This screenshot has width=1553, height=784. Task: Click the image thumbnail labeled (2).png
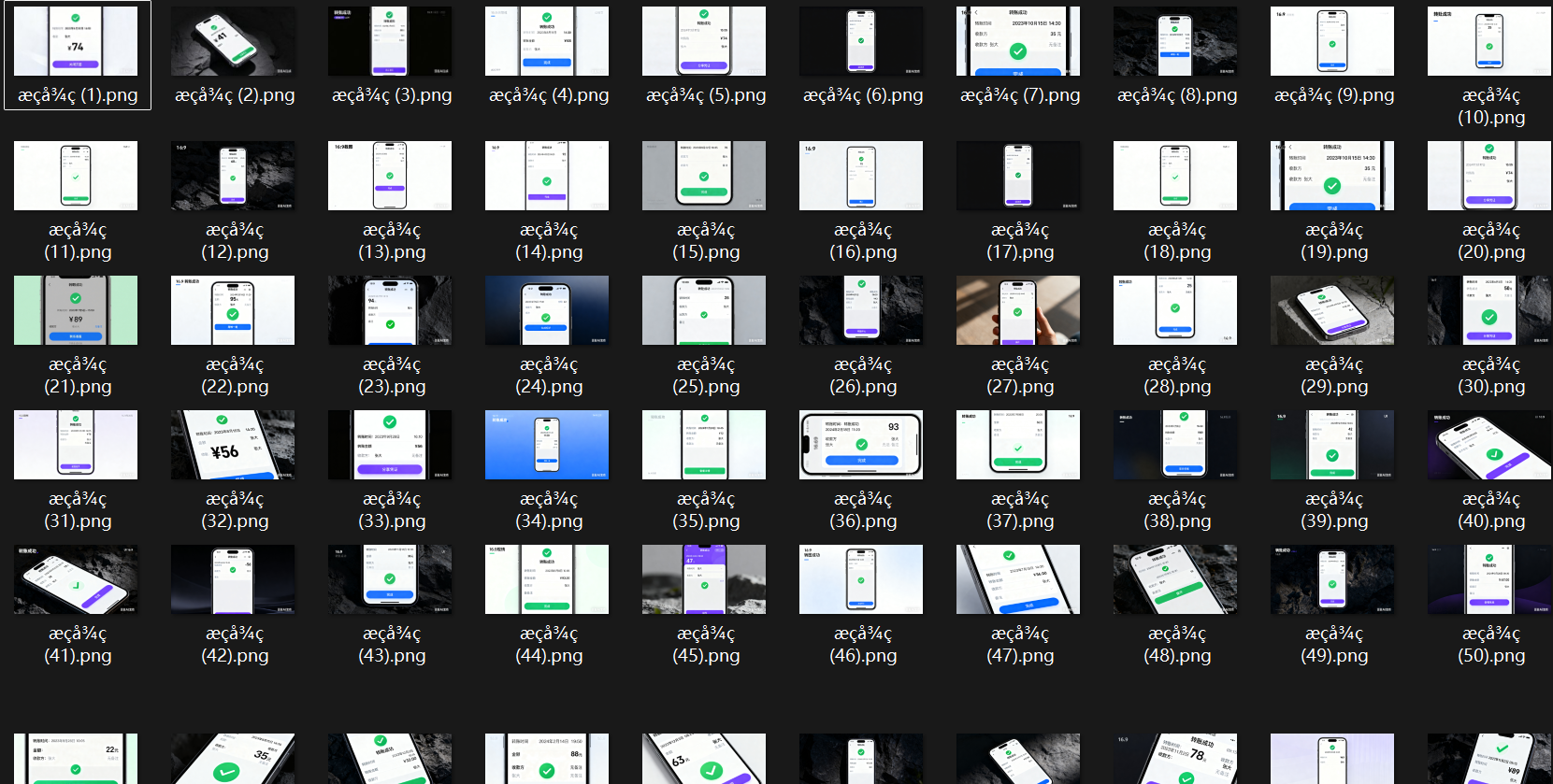pos(233,41)
